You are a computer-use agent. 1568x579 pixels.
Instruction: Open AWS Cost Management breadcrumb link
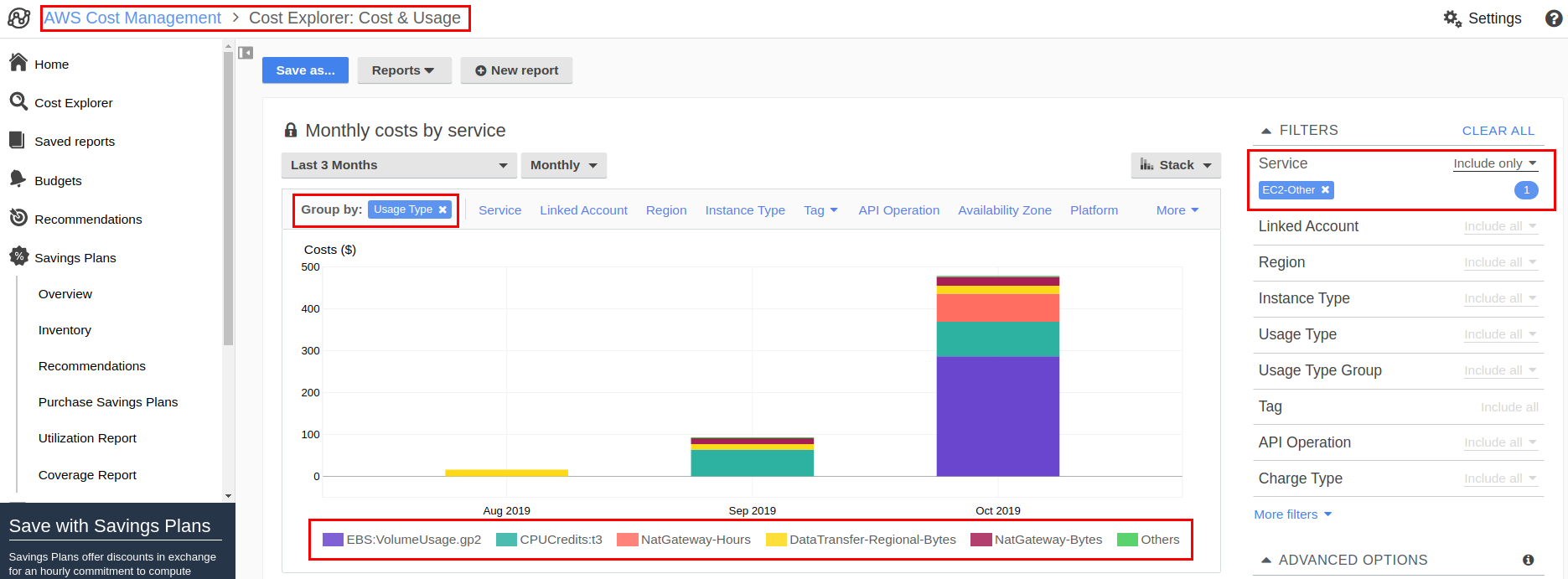pos(132,18)
